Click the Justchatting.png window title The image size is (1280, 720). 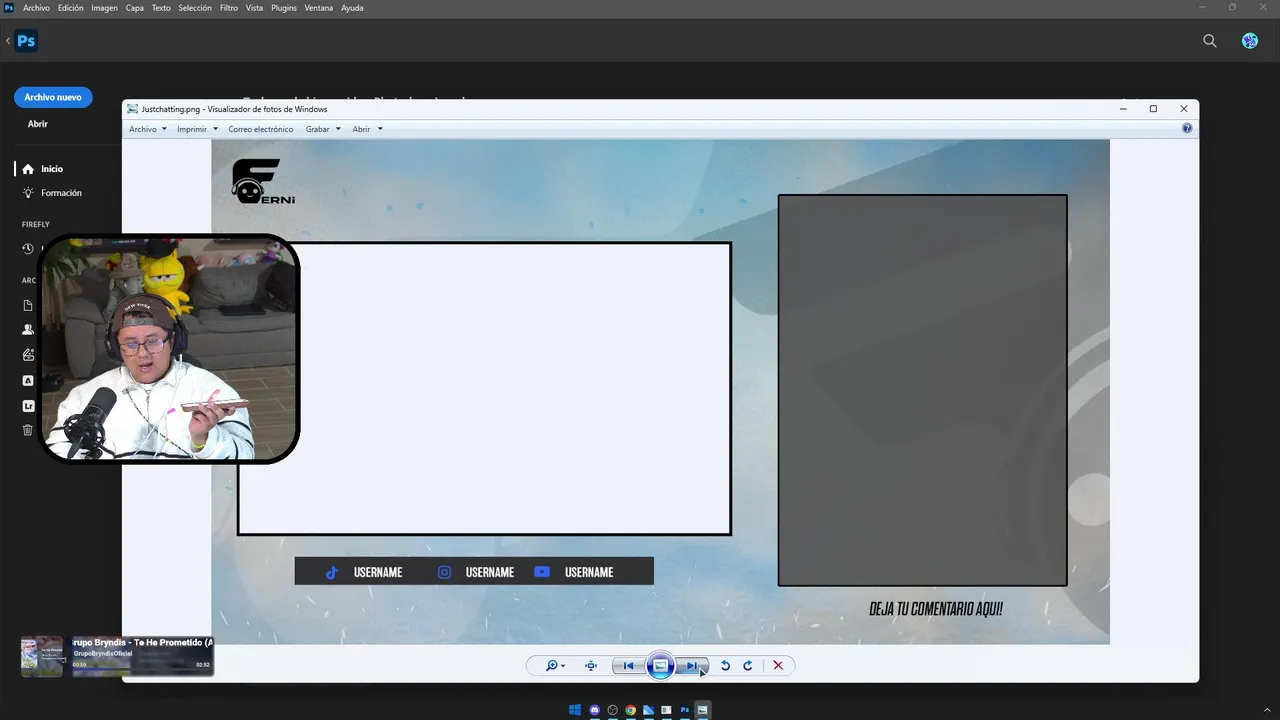(x=234, y=109)
